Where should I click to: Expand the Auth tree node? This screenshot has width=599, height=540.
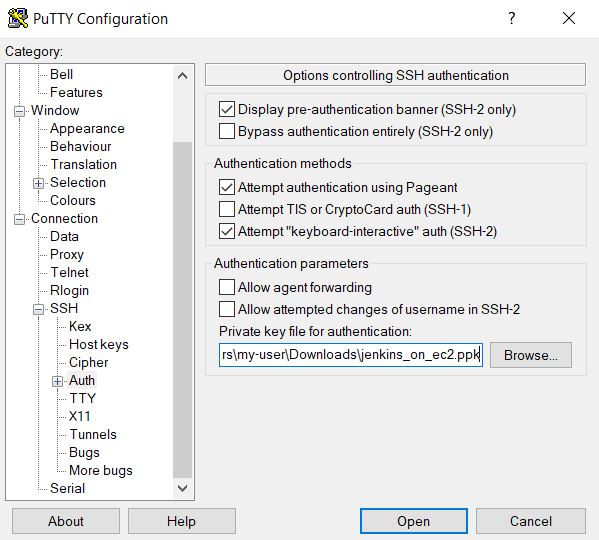[57, 381]
